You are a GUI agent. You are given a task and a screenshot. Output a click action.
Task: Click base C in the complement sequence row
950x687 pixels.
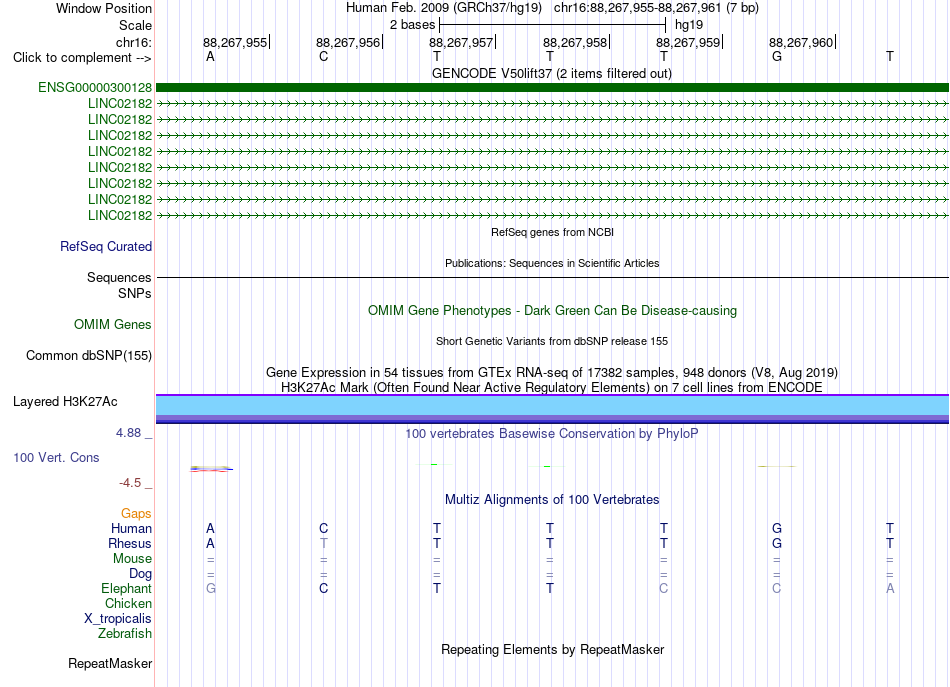point(324,56)
